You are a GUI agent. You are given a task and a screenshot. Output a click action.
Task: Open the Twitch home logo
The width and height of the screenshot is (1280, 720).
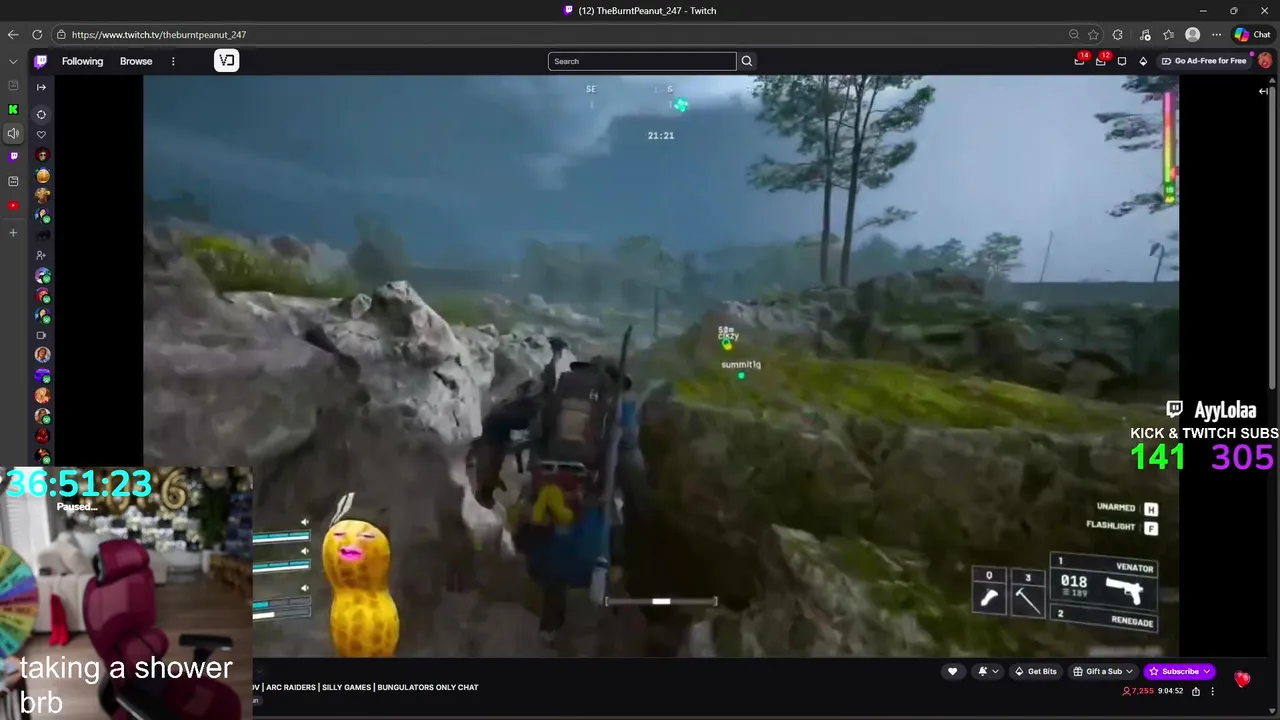pyautogui.click(x=41, y=61)
